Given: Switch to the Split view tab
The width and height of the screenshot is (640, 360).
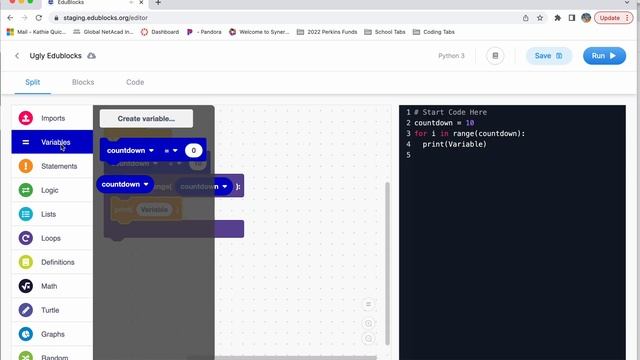Looking at the screenshot, I should (x=33, y=82).
